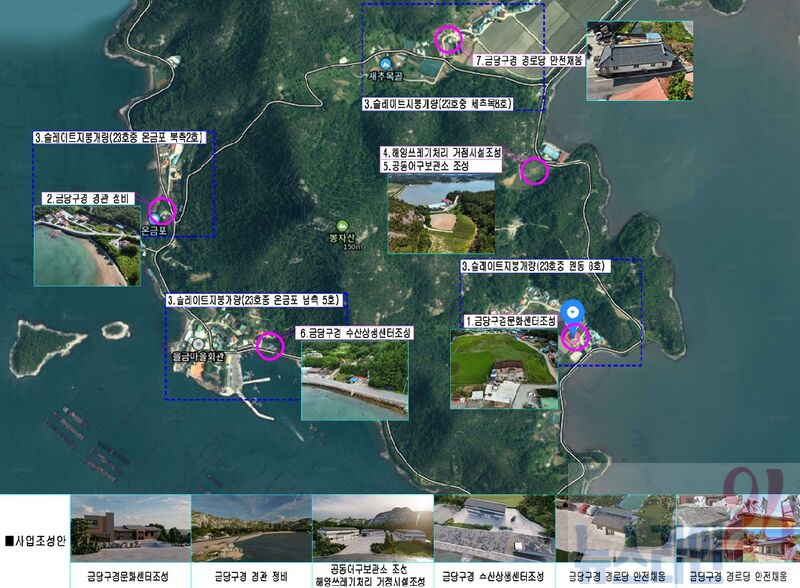Click the magenta circle near 새추목골
Viewport: 800px width, 588px height.
click(447, 41)
